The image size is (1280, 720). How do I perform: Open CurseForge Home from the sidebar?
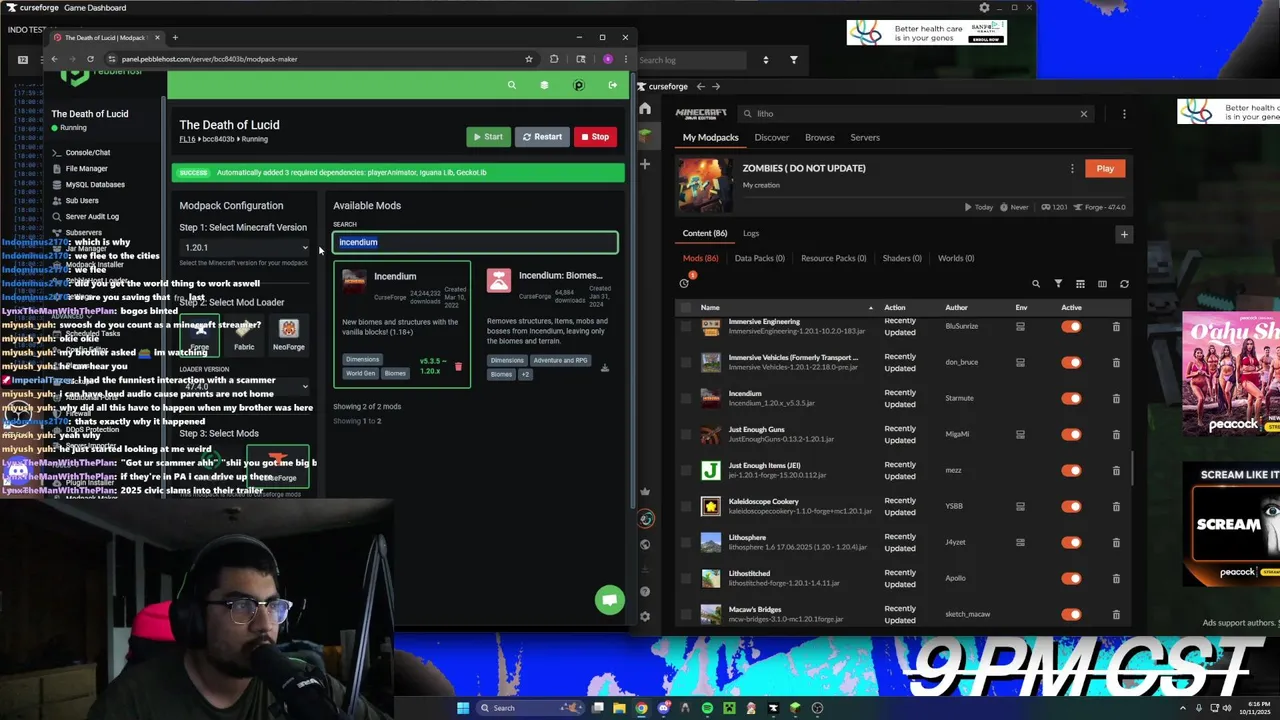coord(645,109)
